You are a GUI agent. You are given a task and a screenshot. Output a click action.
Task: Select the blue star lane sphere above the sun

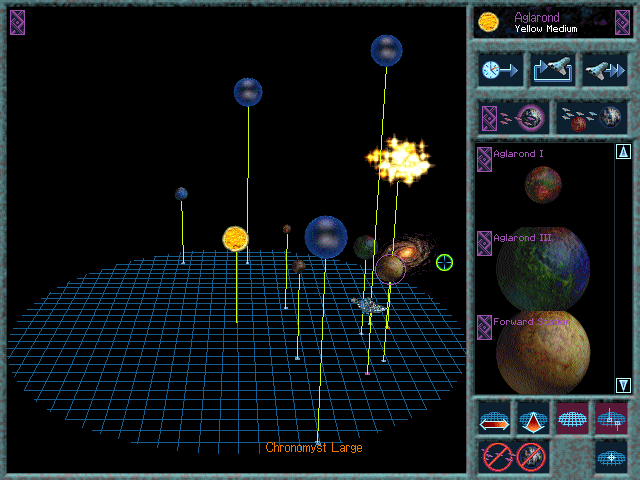248,92
